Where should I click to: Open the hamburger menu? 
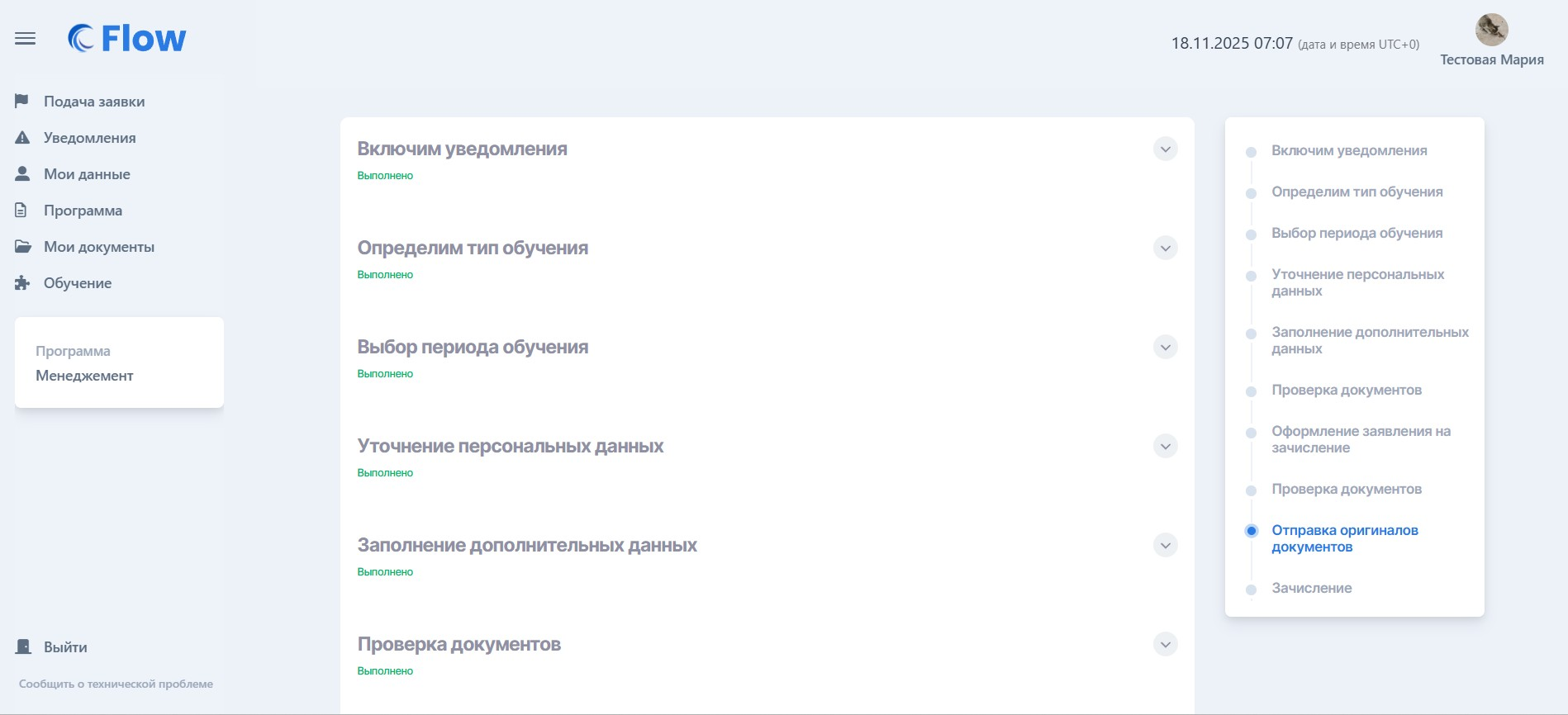click(x=26, y=39)
